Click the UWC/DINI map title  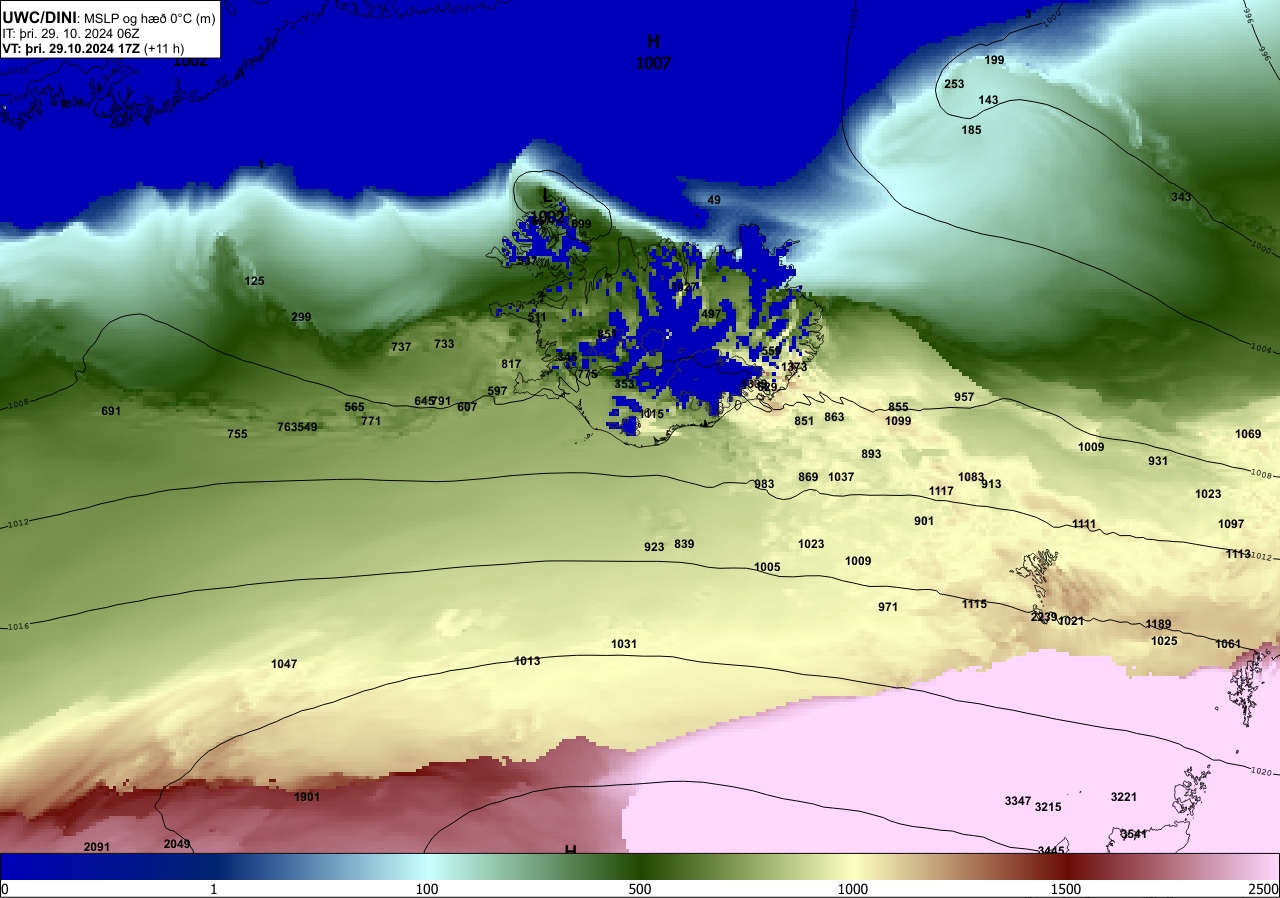[40, 16]
